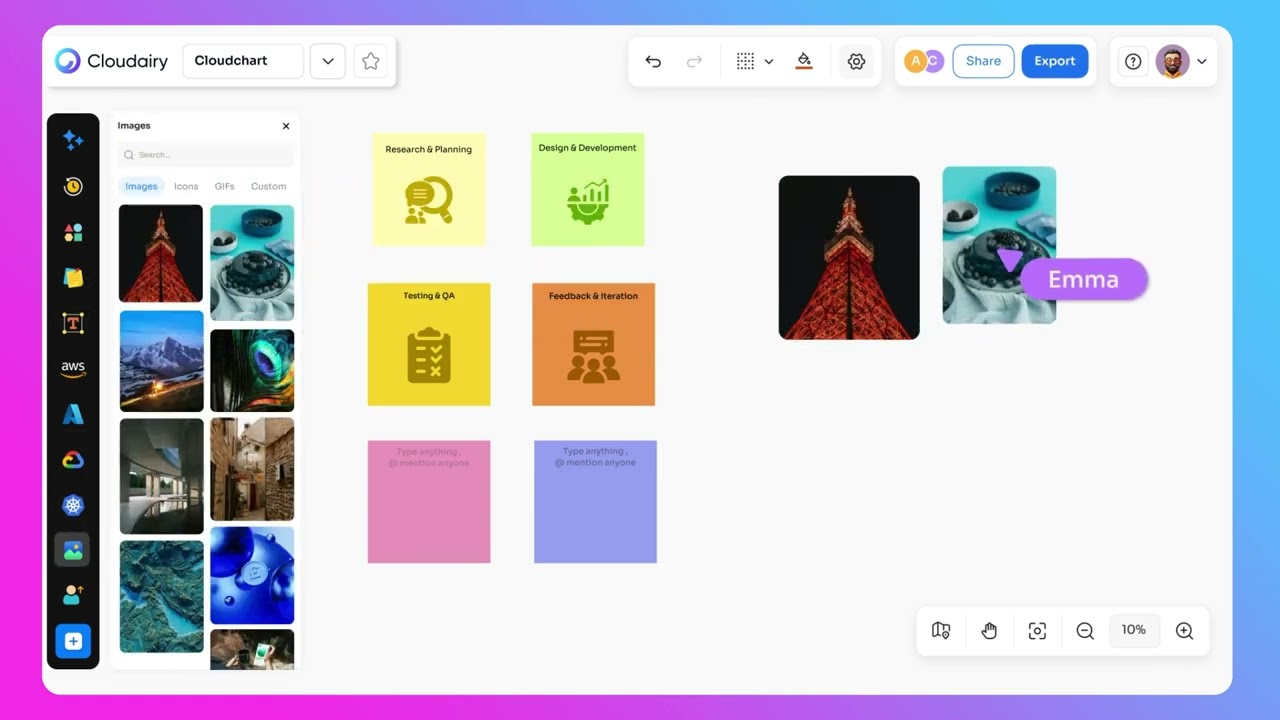
Task: Expand the Cloudchart title dropdown arrow
Action: pyautogui.click(x=328, y=61)
